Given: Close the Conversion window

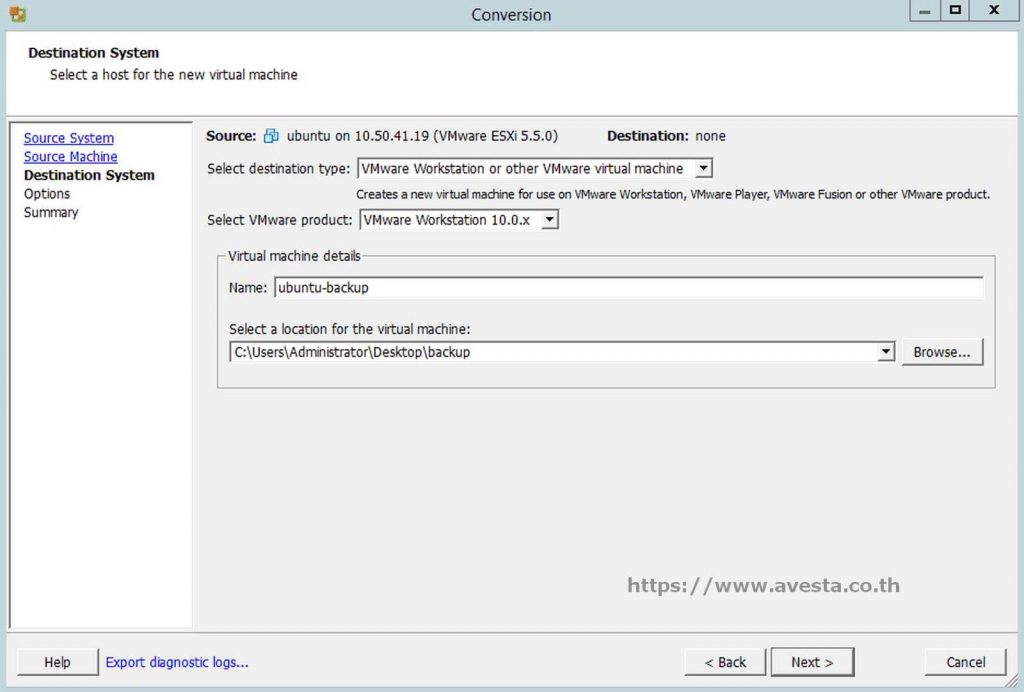Looking at the screenshot, I should [994, 11].
